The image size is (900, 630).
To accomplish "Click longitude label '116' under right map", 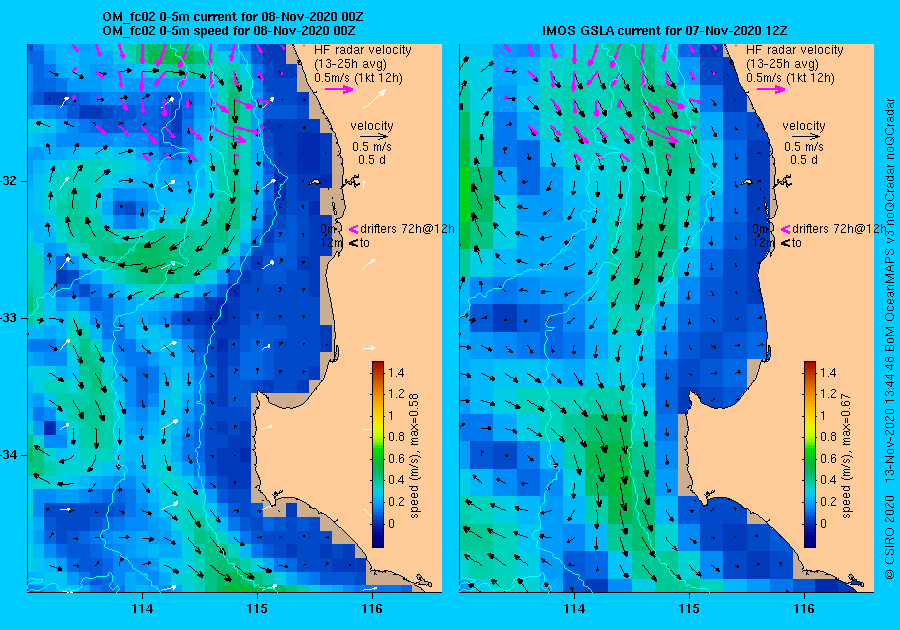I will point(804,609).
